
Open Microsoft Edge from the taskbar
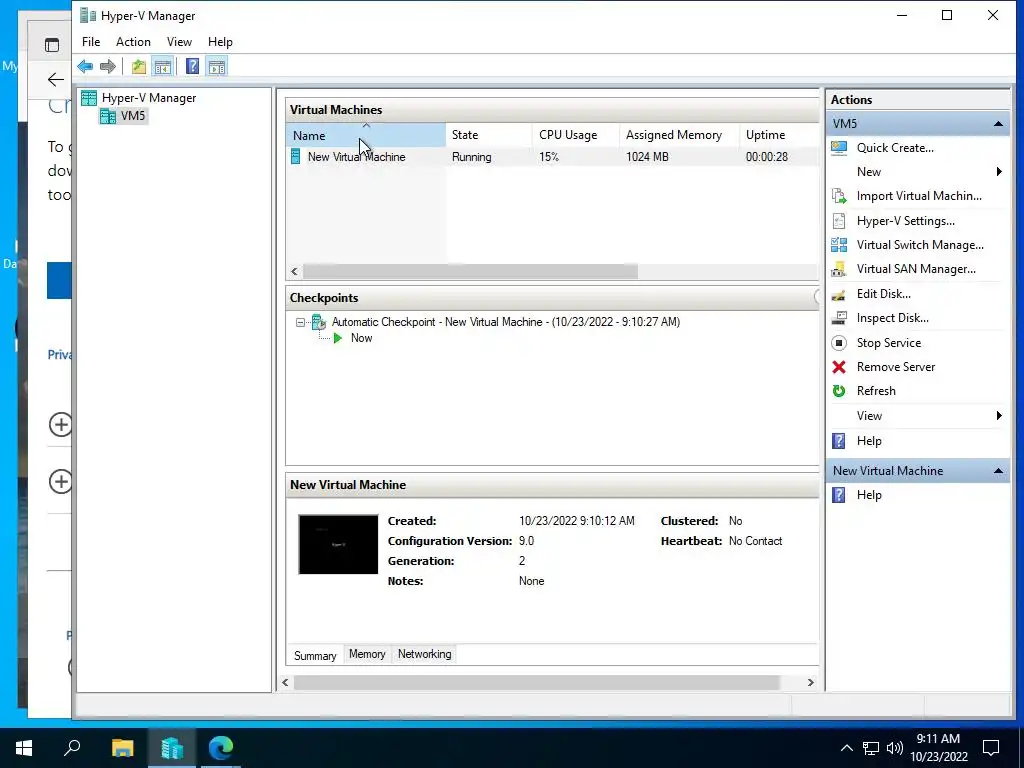(221, 748)
